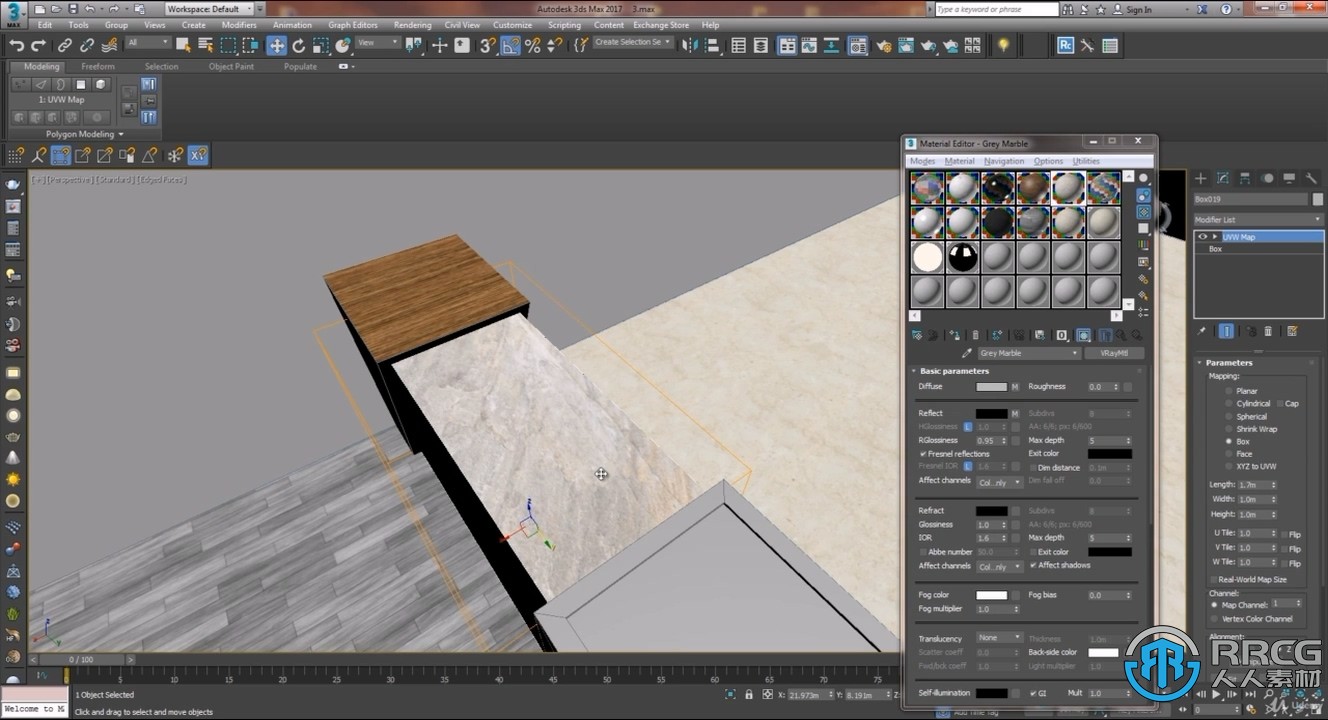Viewport: 1328px width, 720px height.
Task: Toggle the Fresnel reflections checkbox
Action: pyautogui.click(x=922, y=454)
